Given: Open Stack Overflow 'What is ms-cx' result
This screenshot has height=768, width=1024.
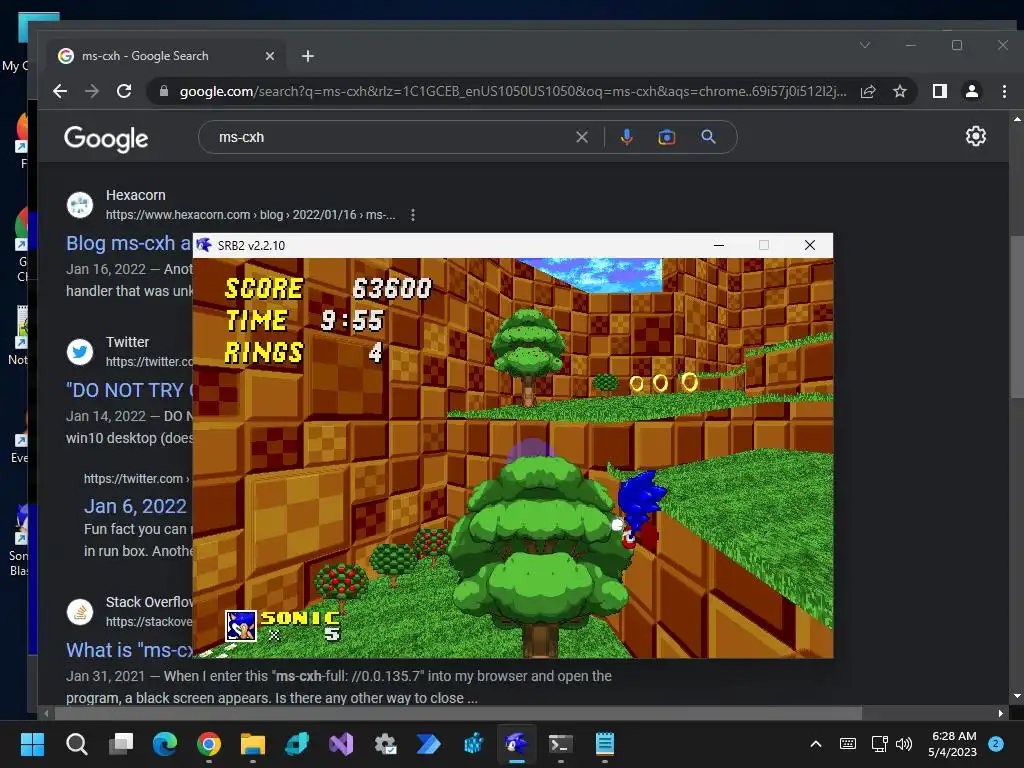Looking at the screenshot, I should pyautogui.click(x=129, y=650).
